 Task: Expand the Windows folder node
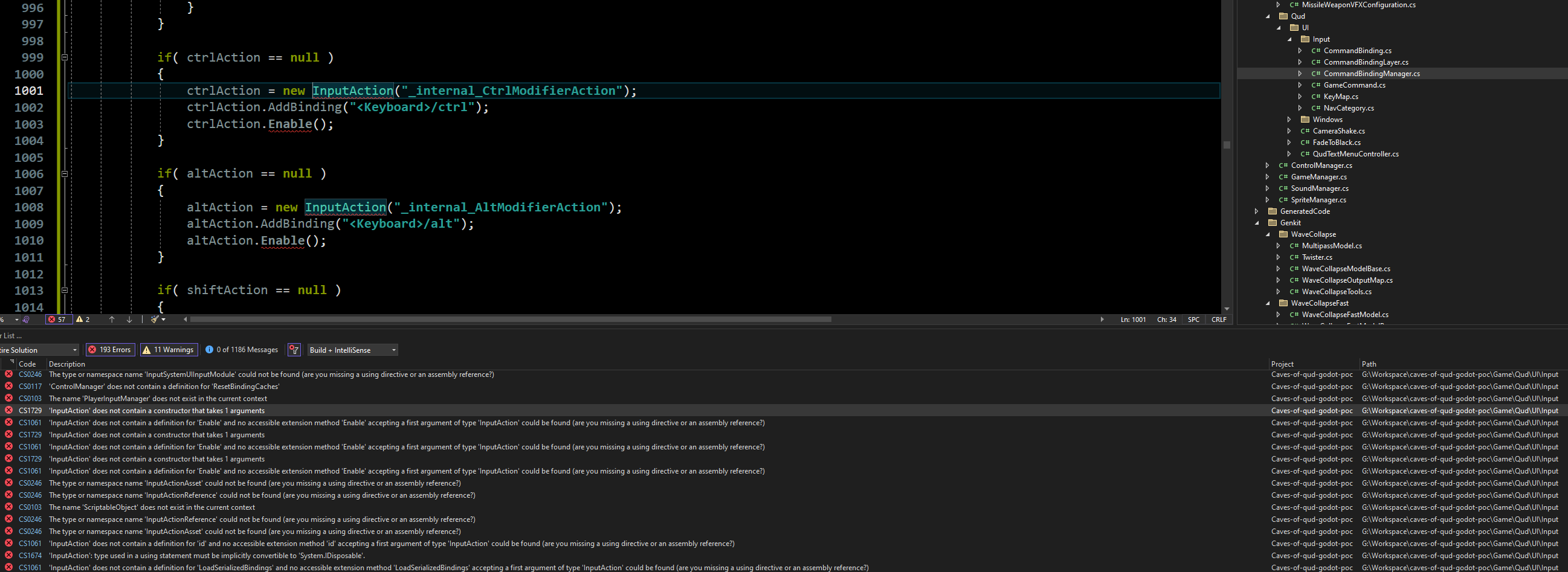pos(1289,120)
